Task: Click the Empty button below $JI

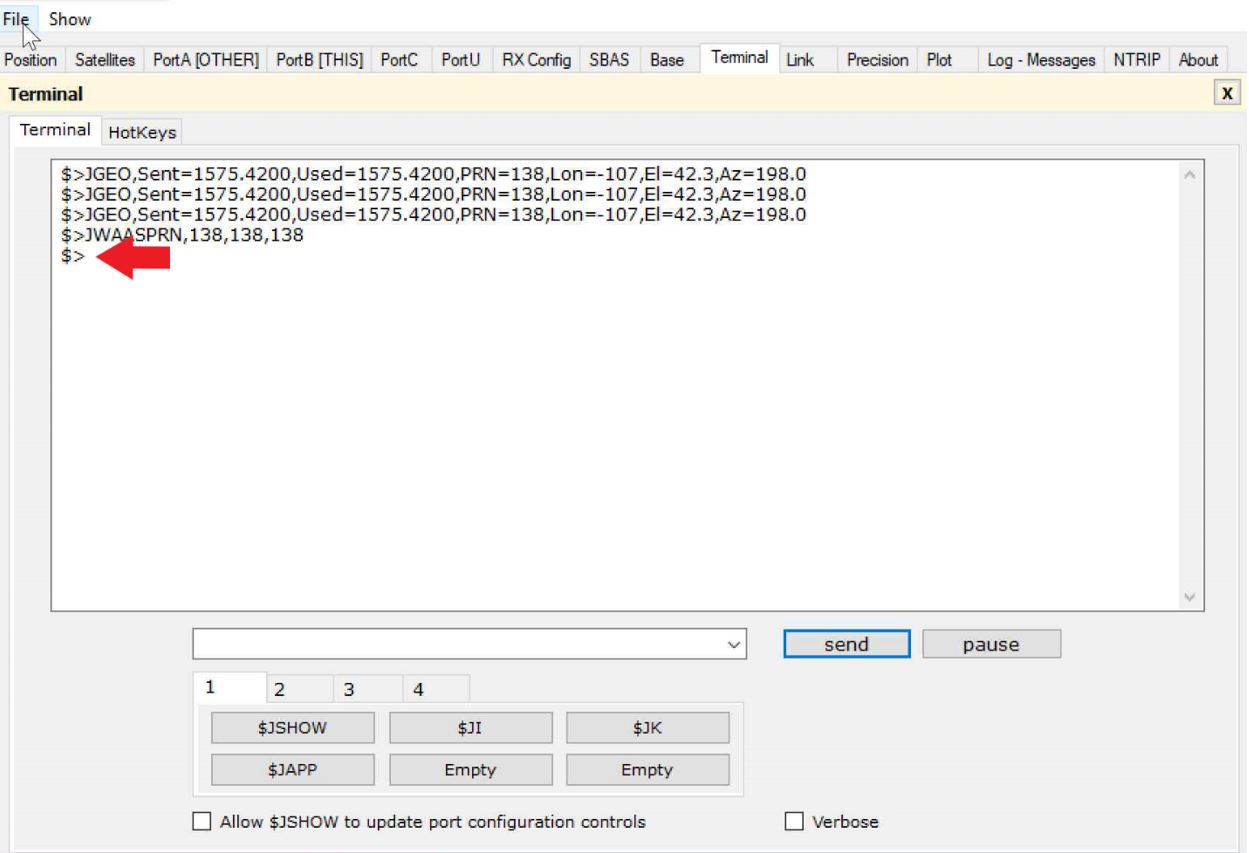Action: tap(471, 770)
